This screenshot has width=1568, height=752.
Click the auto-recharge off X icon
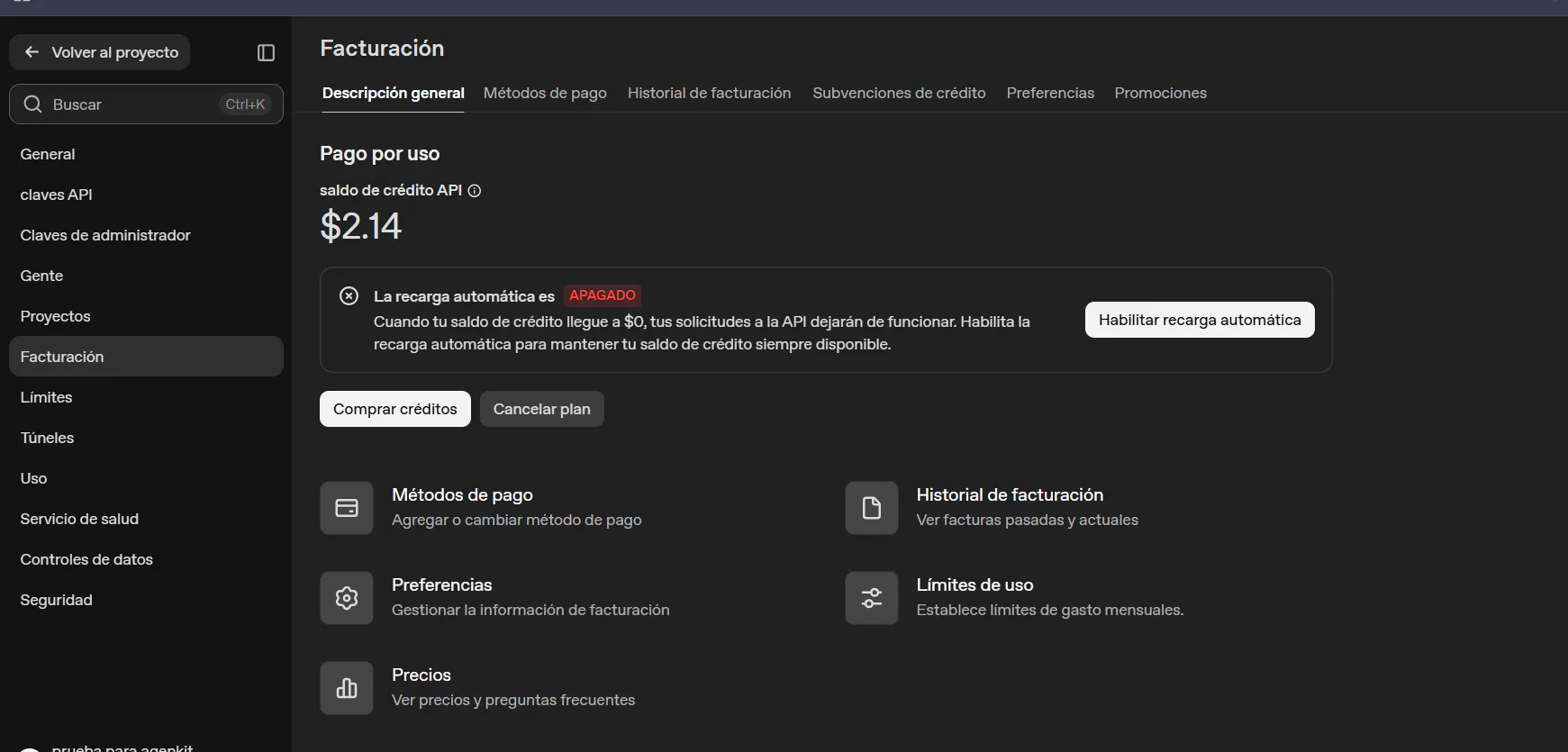(x=349, y=296)
